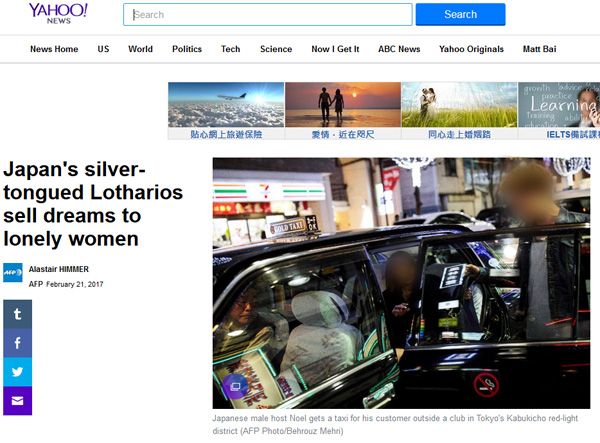Open the airplane travel insurance ad
The image size is (600, 443).
pos(226,111)
